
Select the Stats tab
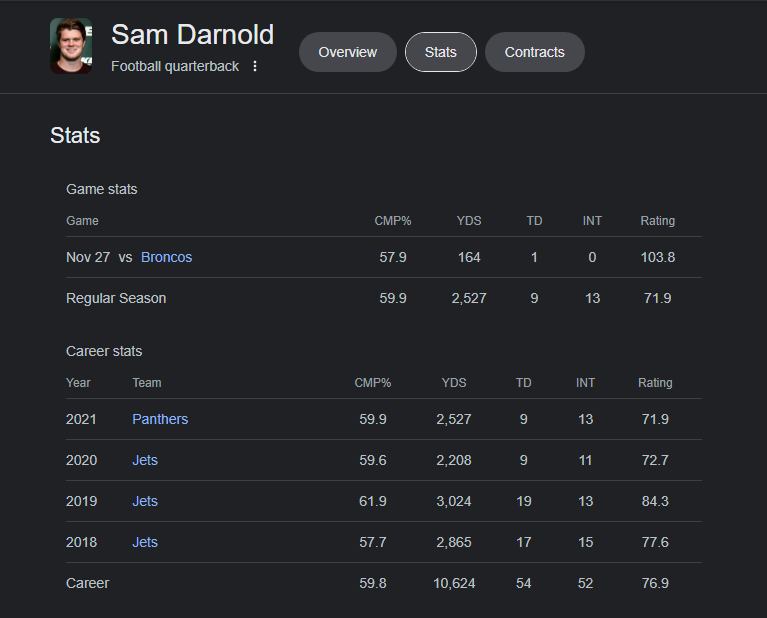click(x=441, y=52)
